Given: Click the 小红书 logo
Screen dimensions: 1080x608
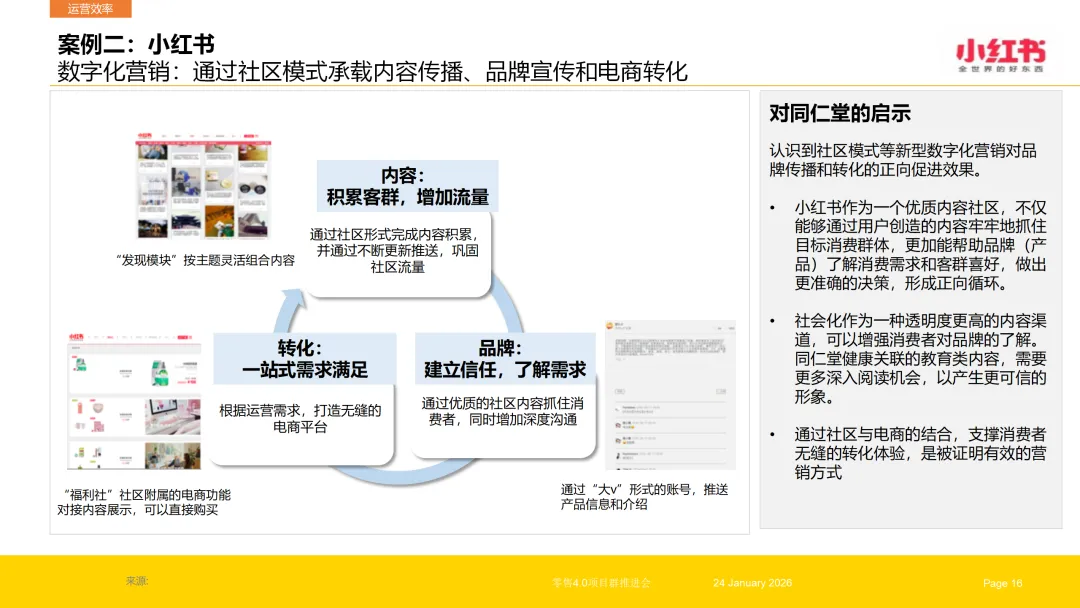Looking at the screenshot, I should point(1001,55).
